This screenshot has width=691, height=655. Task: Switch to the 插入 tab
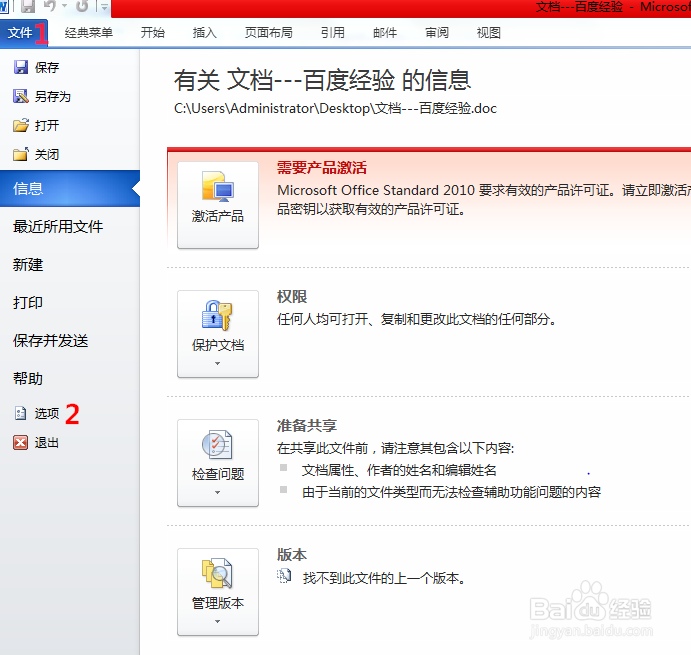tap(204, 33)
